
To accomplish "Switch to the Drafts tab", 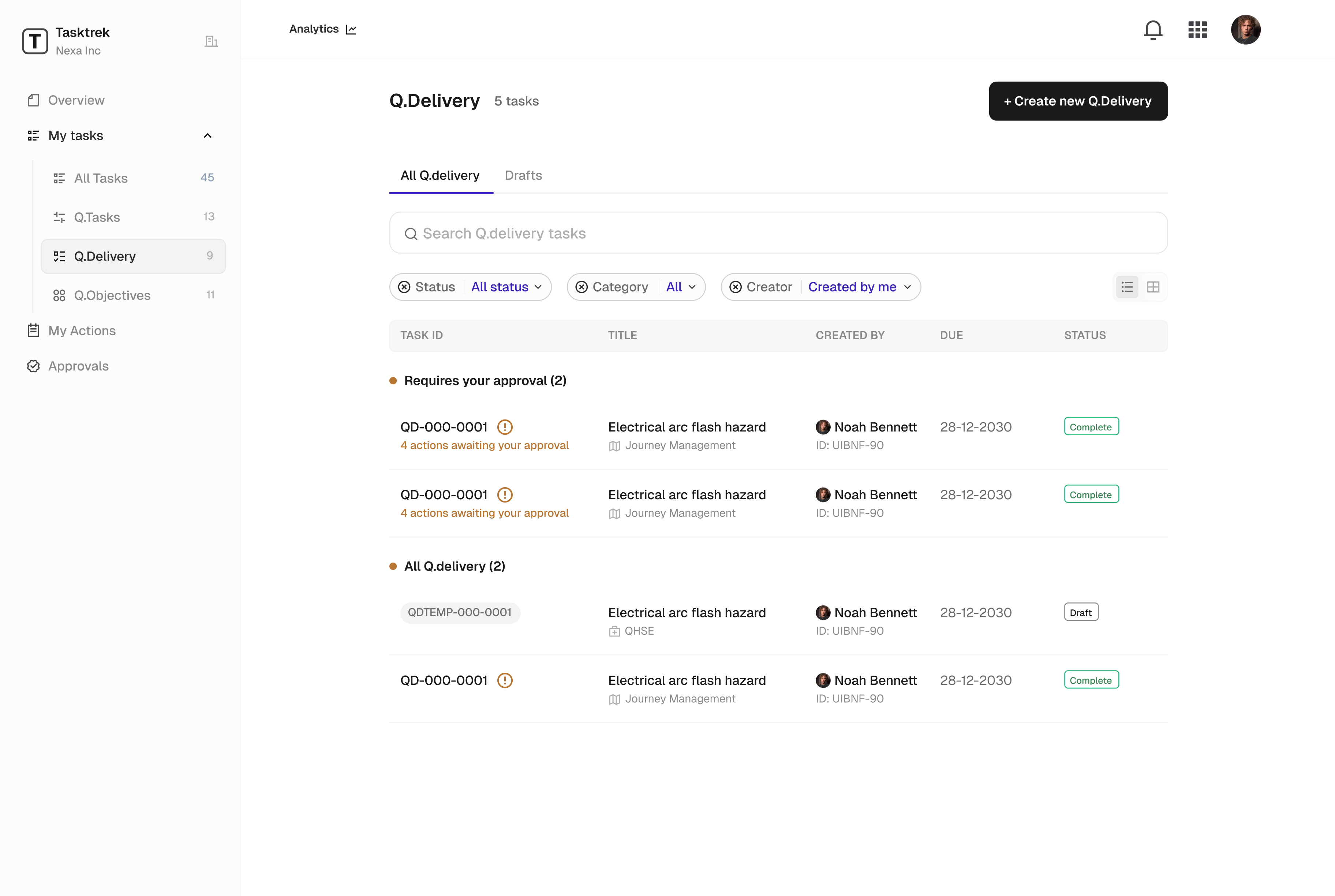I will [x=523, y=175].
